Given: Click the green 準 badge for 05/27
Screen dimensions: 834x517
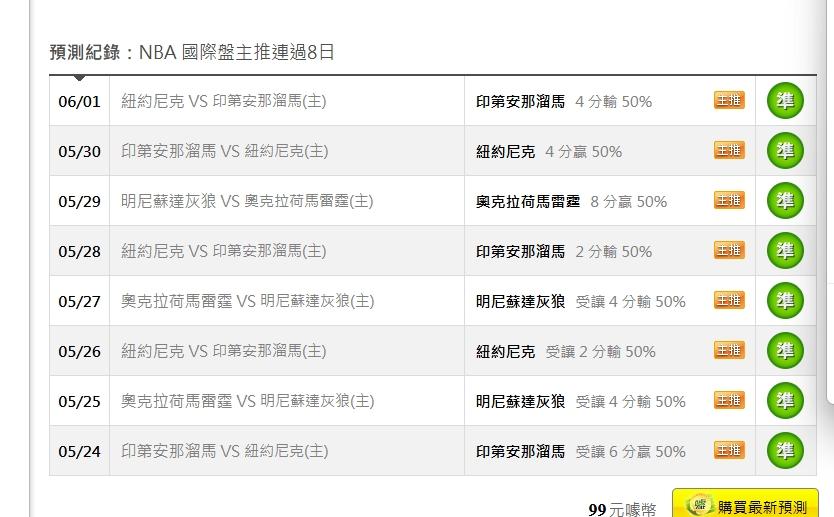Looking at the screenshot, I should point(785,301).
